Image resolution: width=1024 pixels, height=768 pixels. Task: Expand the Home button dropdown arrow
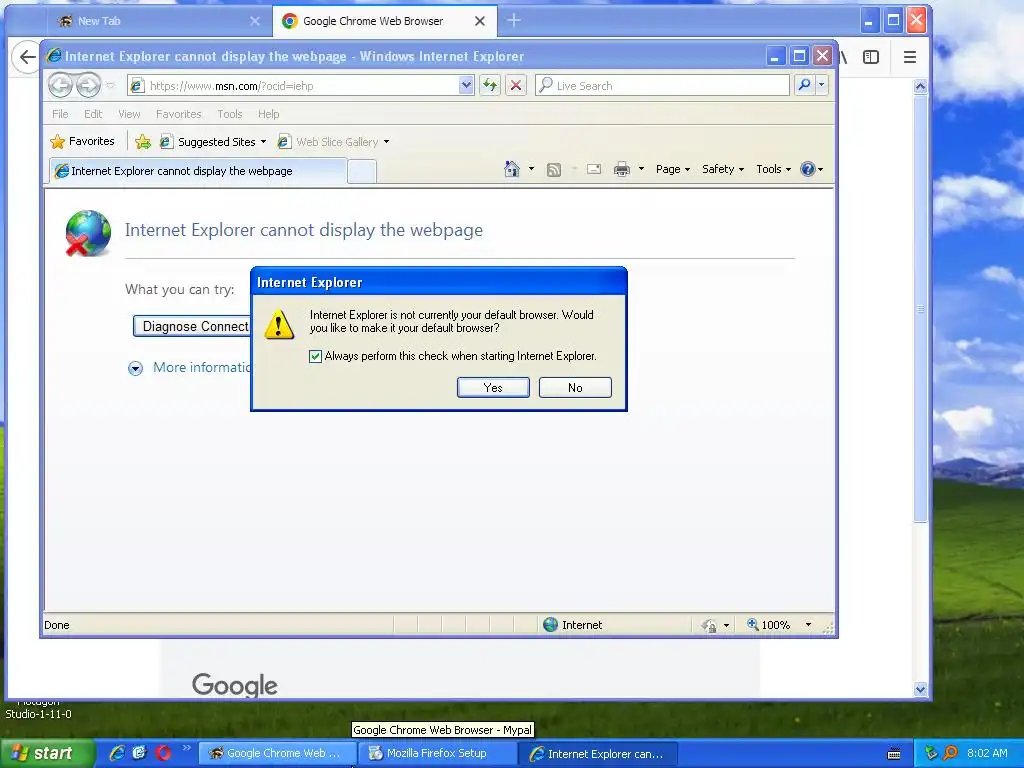[x=531, y=169]
